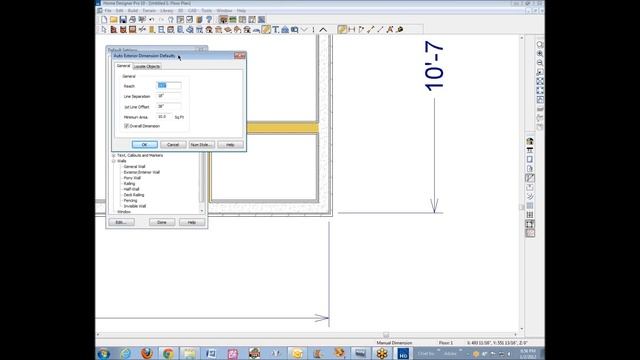Click Floor 1 in the status bar
Viewport: 640px width, 360px height.
[x=446, y=343]
